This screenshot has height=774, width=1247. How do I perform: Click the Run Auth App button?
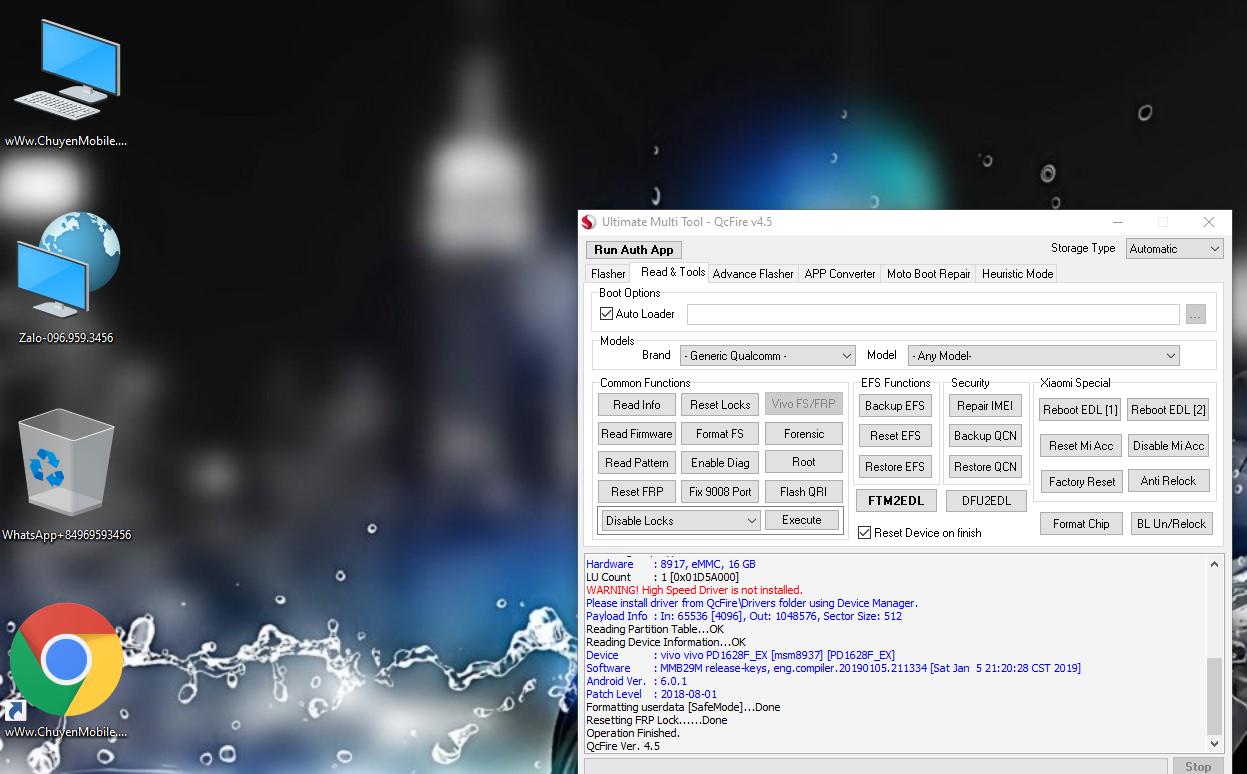634,250
